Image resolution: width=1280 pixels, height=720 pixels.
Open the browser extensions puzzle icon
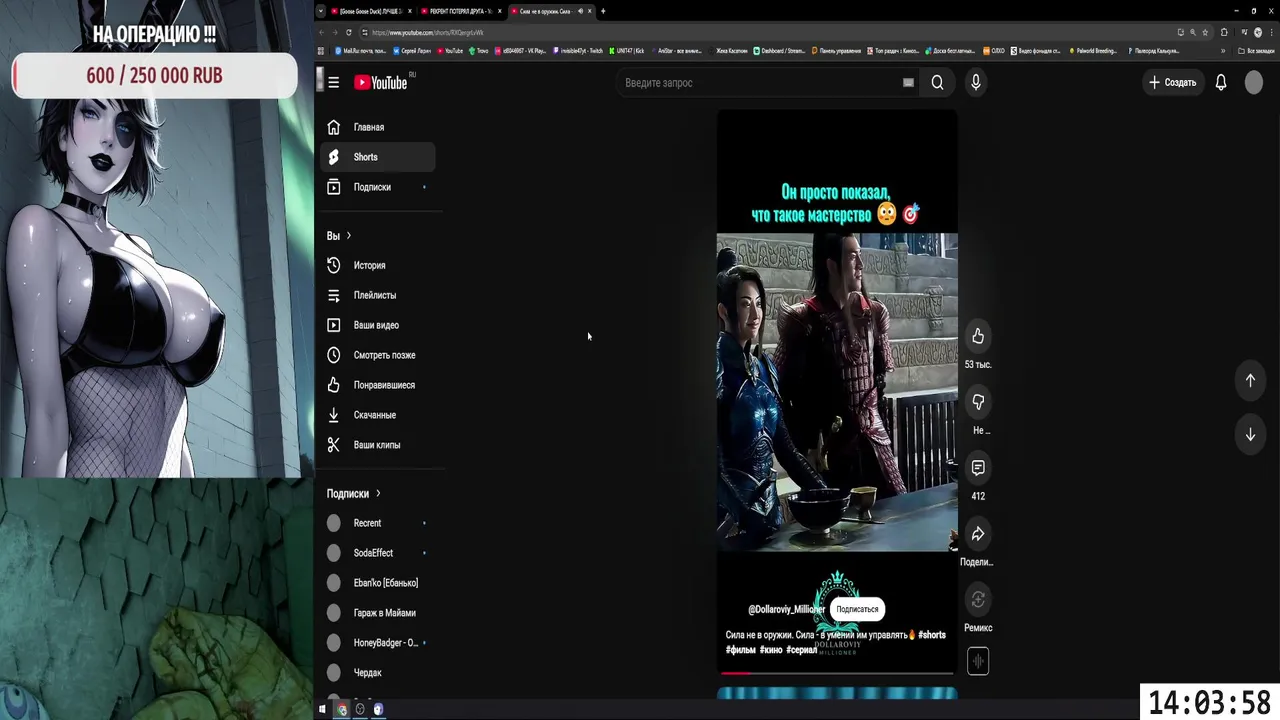(1224, 32)
